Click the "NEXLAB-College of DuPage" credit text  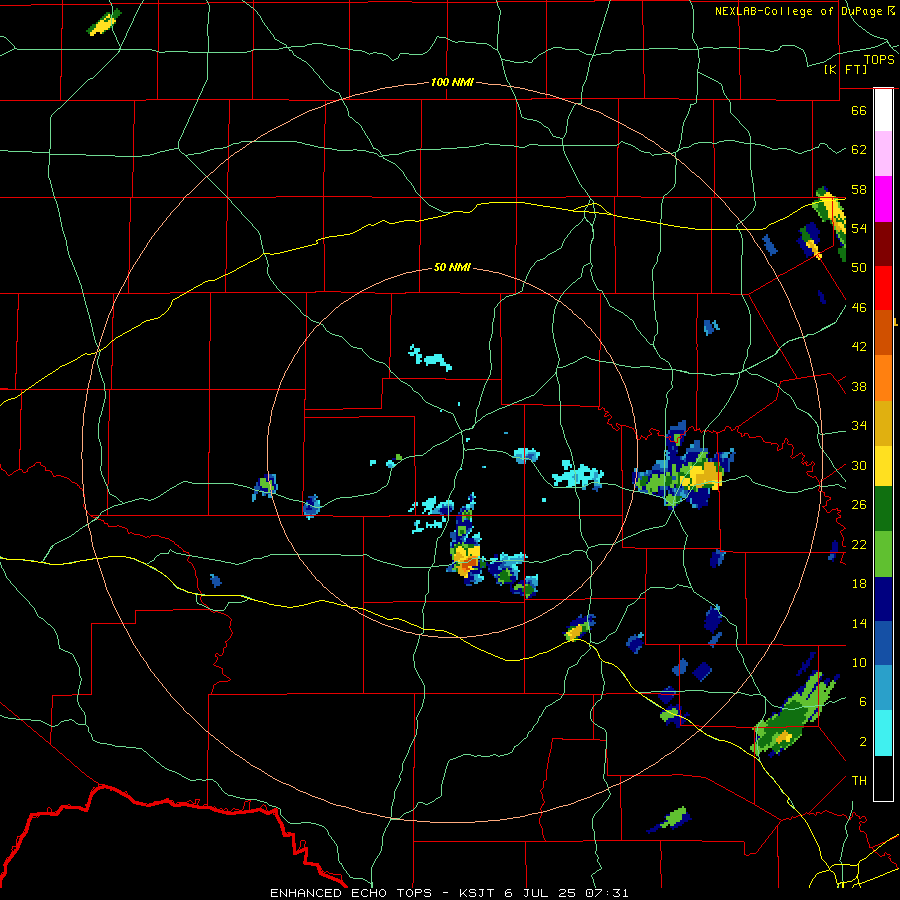800,11
